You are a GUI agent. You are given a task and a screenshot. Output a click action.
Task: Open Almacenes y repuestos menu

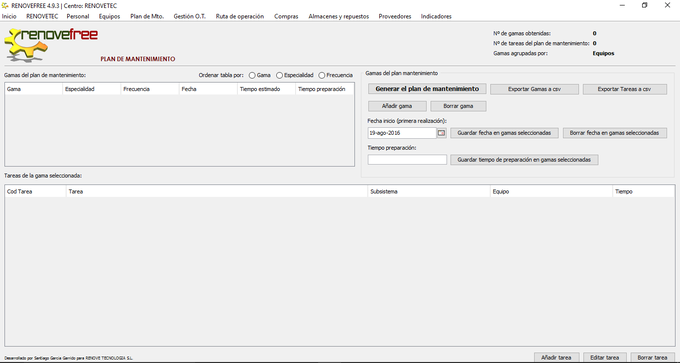pos(339,16)
